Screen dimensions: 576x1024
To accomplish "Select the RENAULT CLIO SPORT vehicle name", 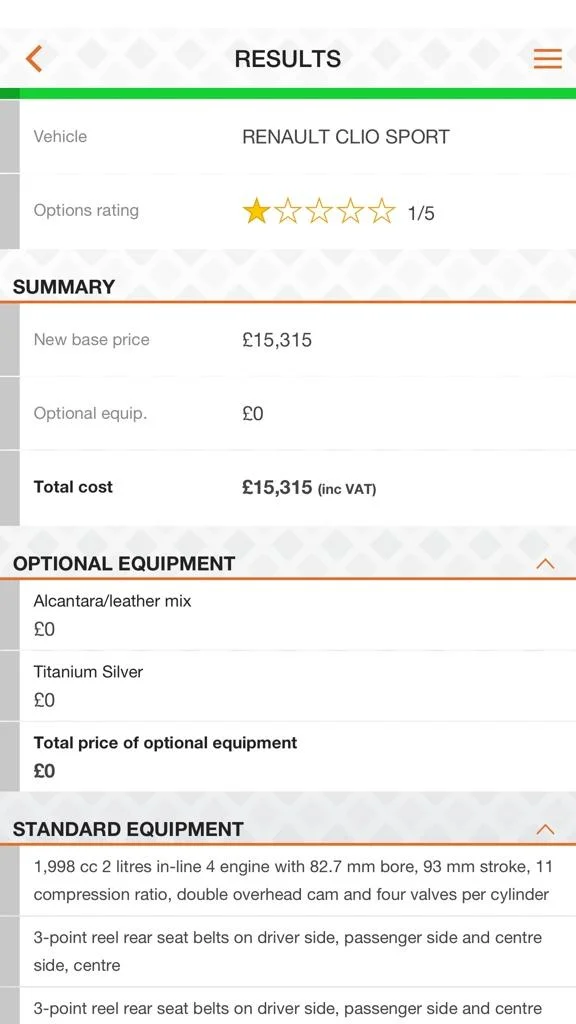I will (x=345, y=137).
